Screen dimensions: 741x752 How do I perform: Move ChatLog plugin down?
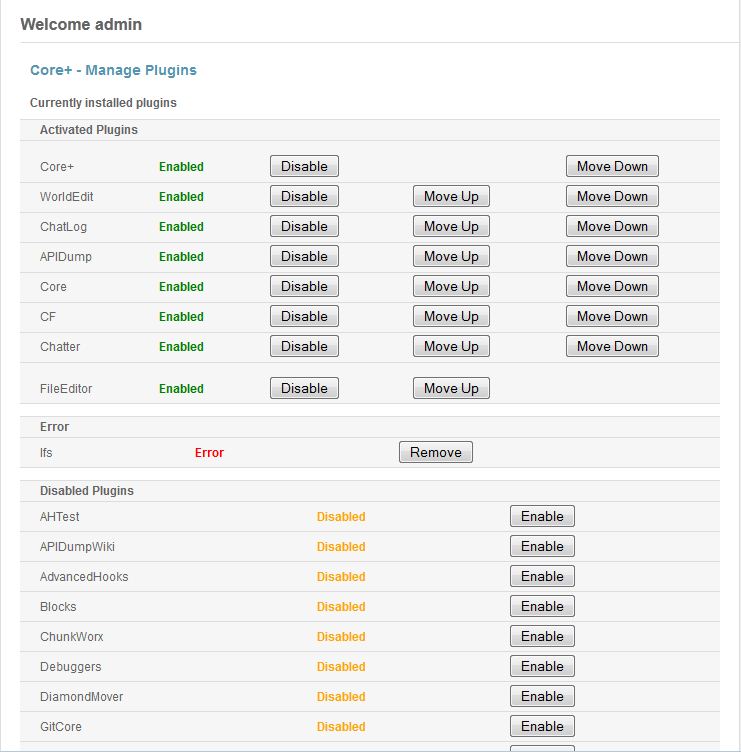click(x=612, y=226)
